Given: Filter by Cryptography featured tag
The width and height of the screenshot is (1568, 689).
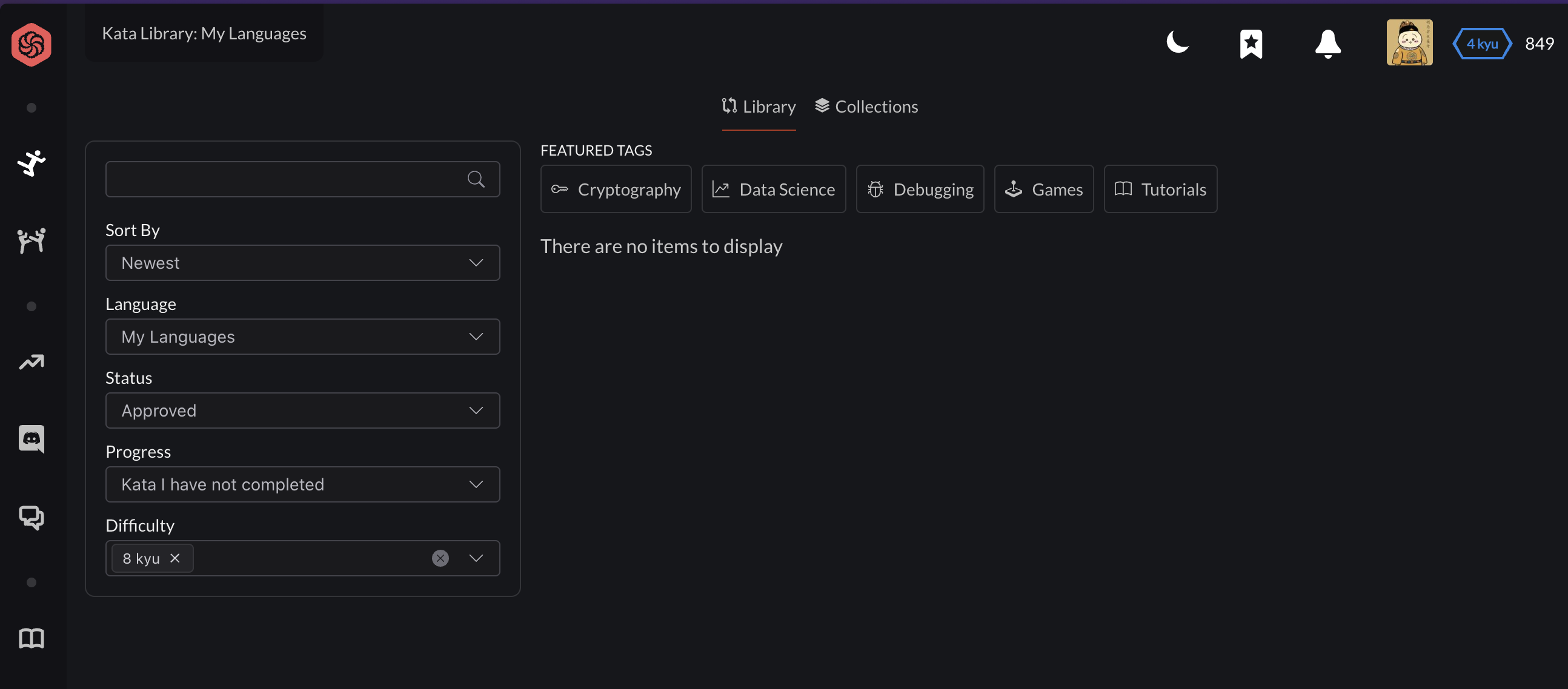Looking at the screenshot, I should [616, 189].
